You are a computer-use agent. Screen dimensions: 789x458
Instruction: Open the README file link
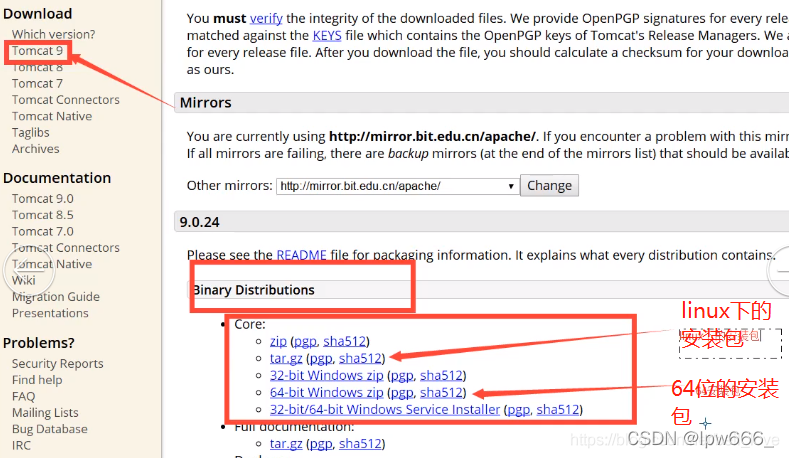click(x=301, y=255)
